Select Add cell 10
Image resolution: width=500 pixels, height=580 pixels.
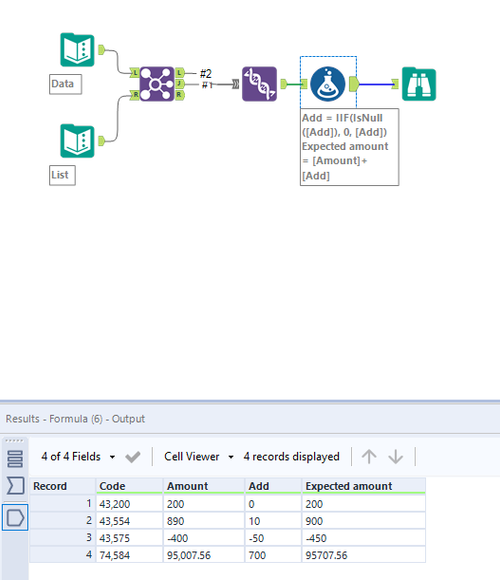(x=273, y=521)
